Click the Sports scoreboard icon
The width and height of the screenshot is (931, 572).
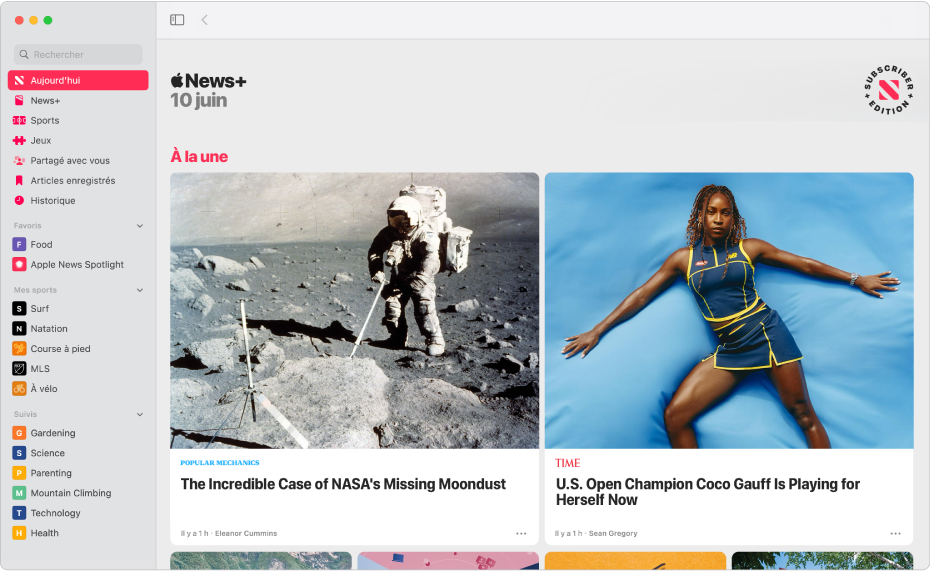[19, 121]
